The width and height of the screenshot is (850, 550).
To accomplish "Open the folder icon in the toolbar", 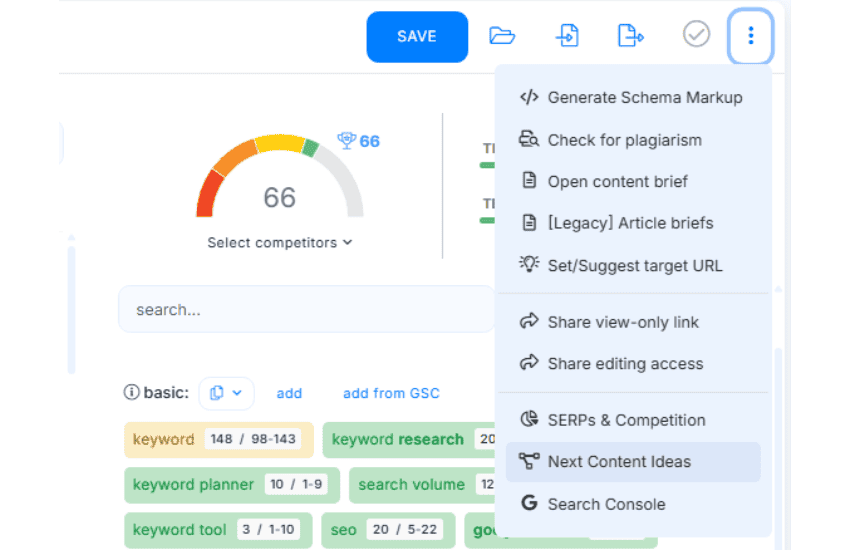I will pyautogui.click(x=502, y=36).
